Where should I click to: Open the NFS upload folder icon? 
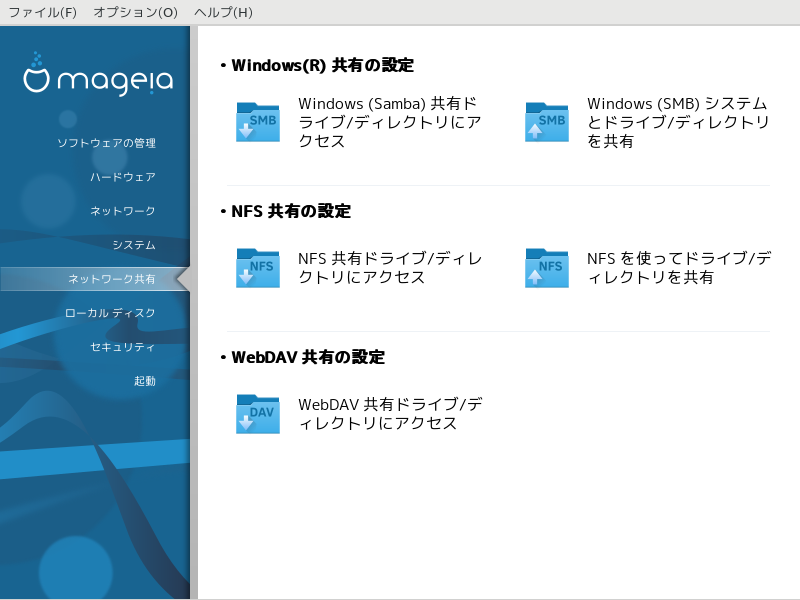point(547,268)
